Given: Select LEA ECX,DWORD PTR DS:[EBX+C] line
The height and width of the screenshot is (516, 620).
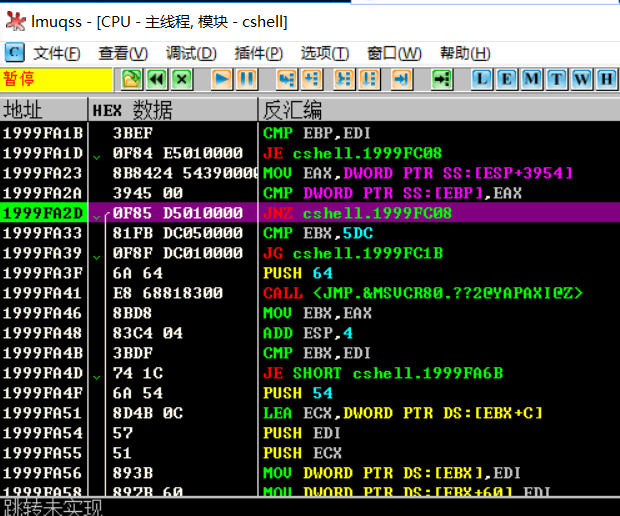Looking at the screenshot, I should (x=403, y=413).
